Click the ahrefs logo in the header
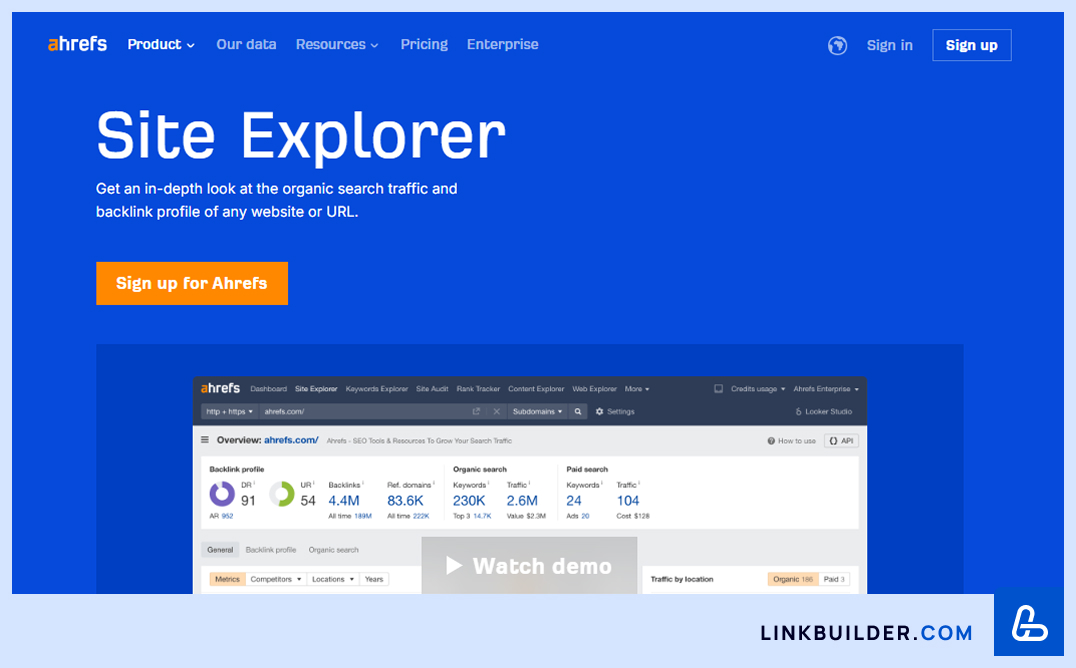 coord(77,44)
